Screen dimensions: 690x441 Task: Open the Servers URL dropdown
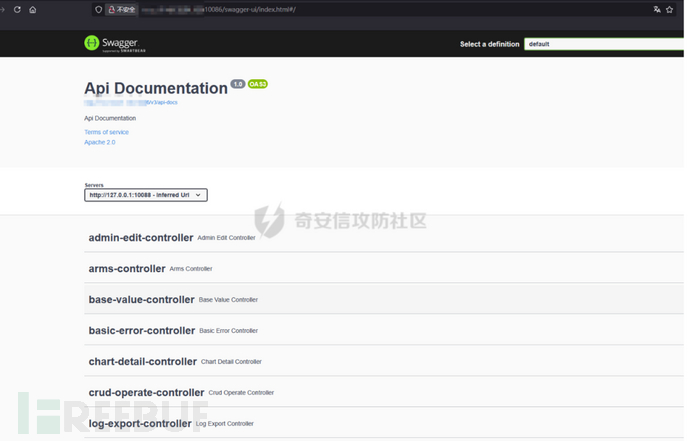(146, 195)
